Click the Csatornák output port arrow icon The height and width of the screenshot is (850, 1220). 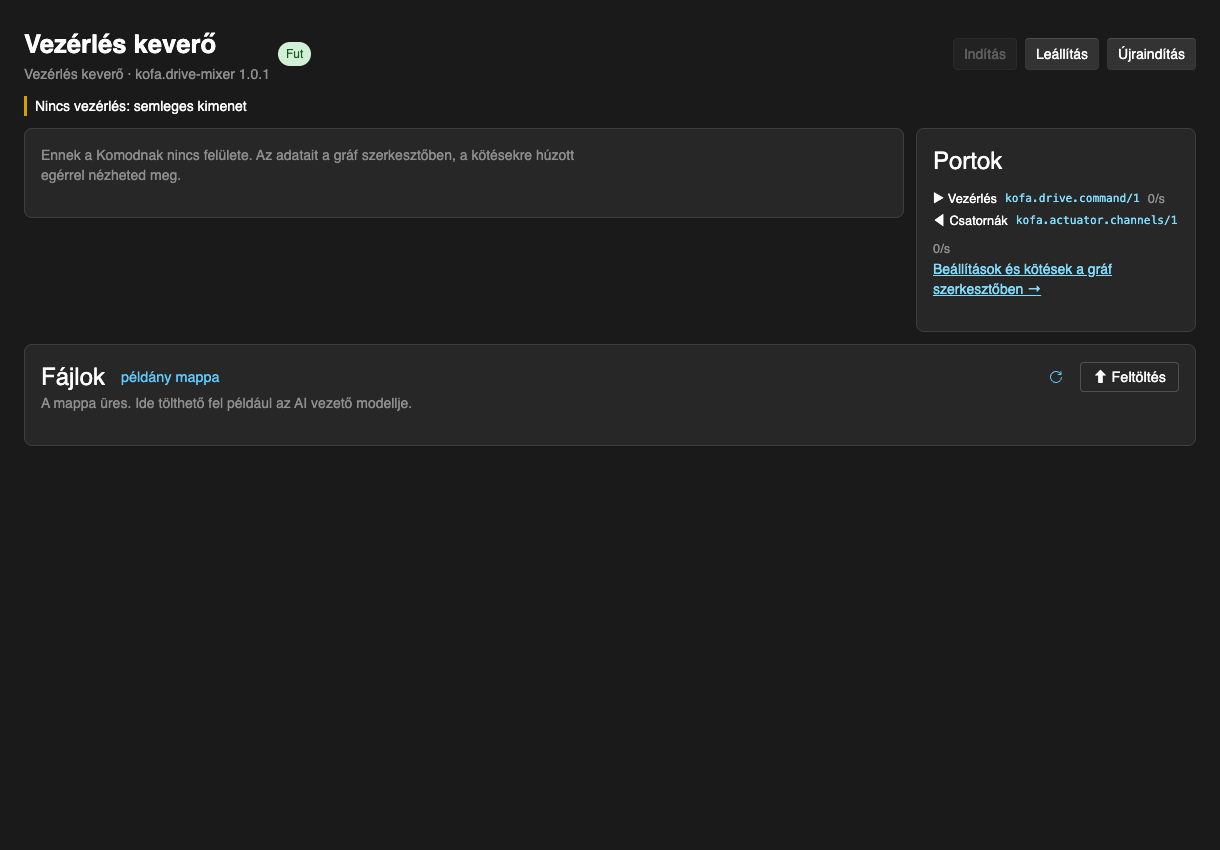click(x=938, y=220)
